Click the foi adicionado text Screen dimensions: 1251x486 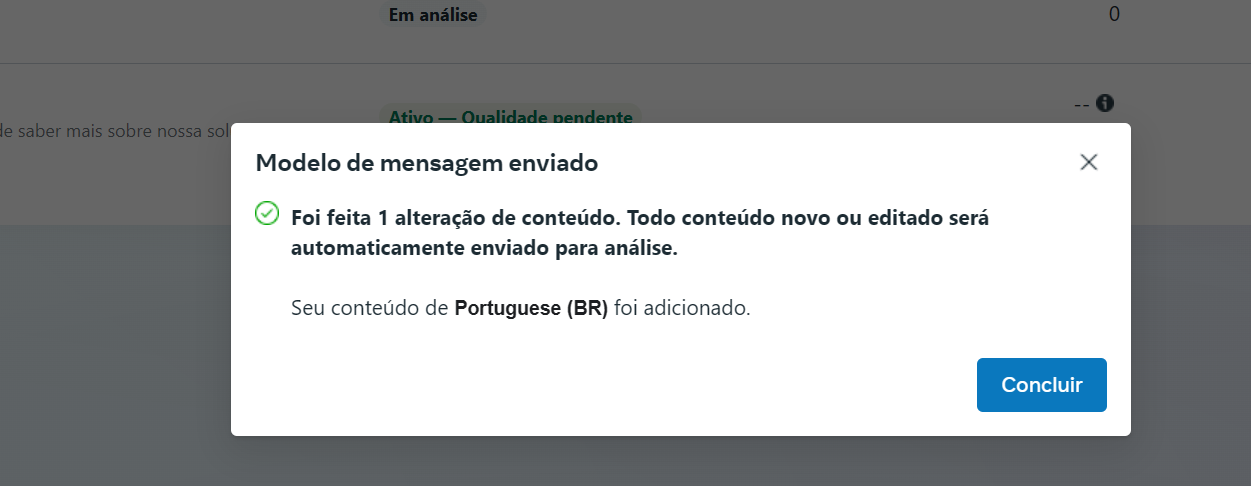(682, 308)
